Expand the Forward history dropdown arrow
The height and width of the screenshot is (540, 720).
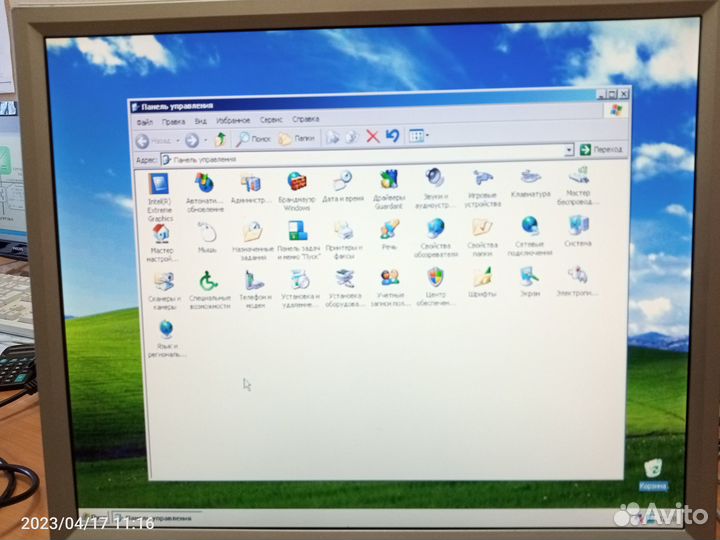(x=206, y=140)
